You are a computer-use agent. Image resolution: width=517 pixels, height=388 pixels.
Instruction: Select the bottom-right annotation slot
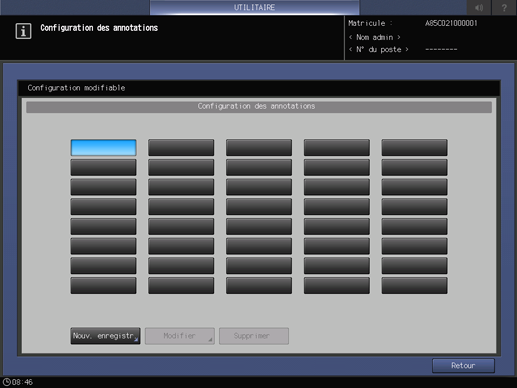point(414,286)
